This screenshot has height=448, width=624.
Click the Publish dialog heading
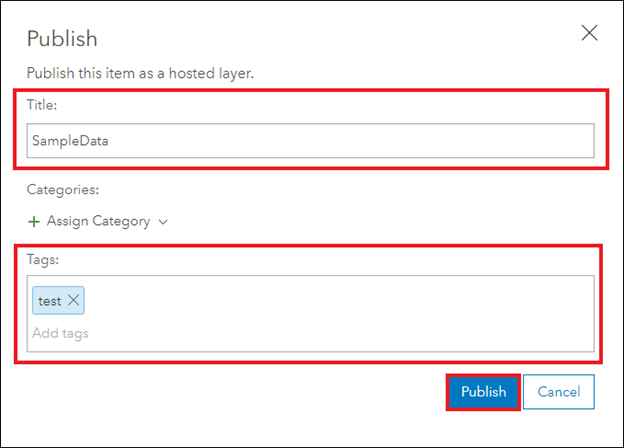62,39
